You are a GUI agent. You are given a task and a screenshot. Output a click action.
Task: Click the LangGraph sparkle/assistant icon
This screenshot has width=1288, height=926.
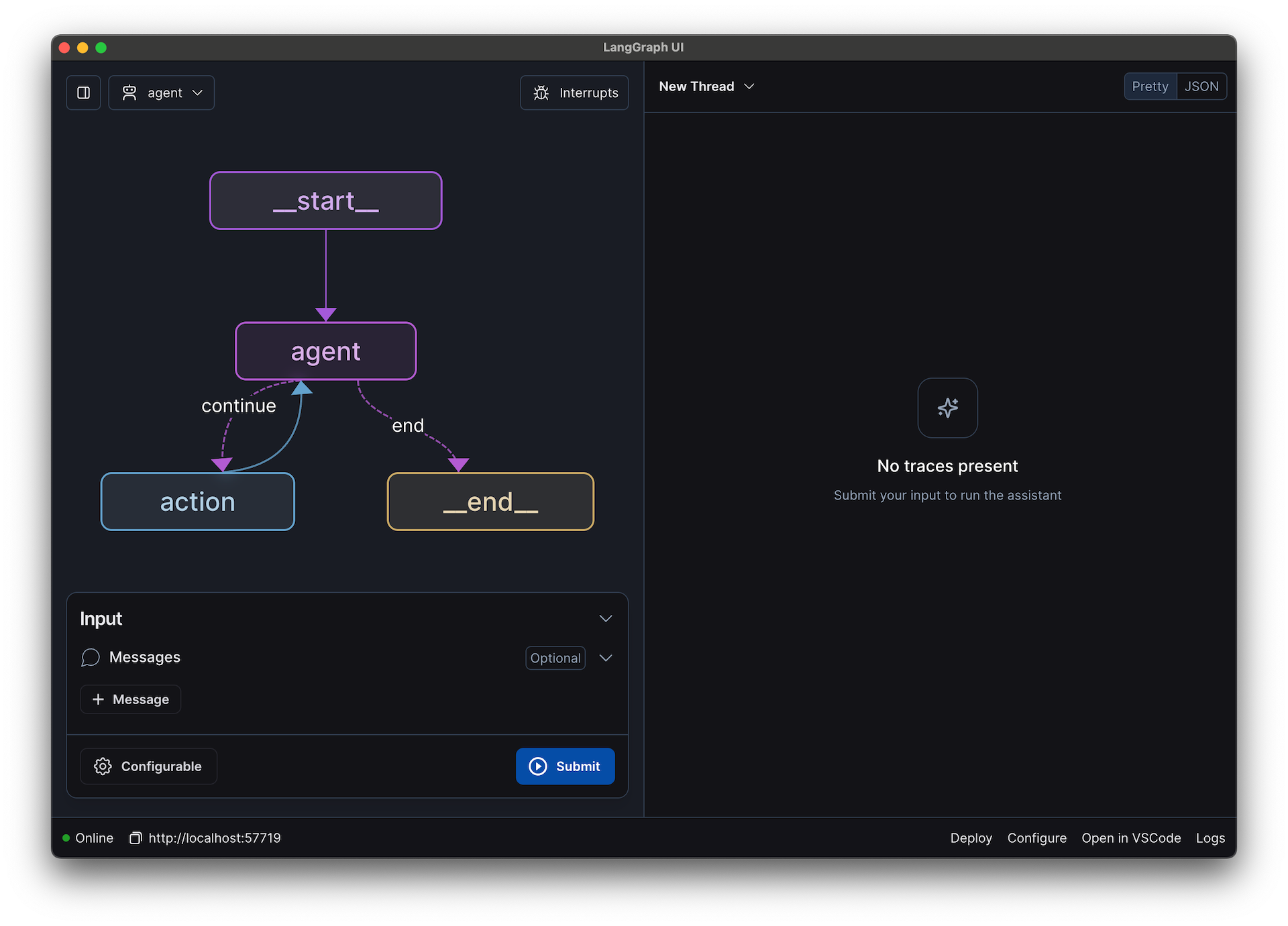point(947,407)
